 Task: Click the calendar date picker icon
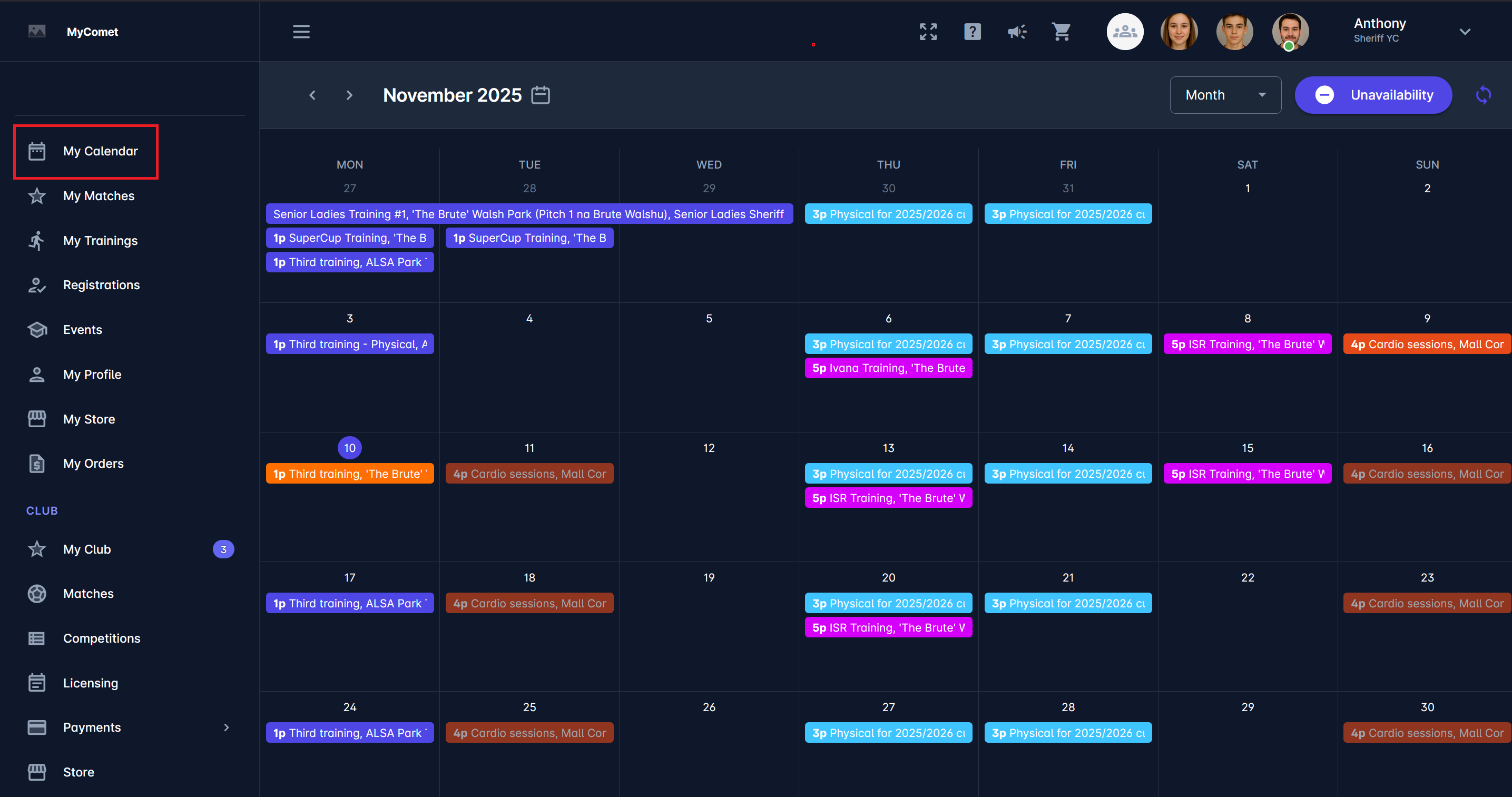(540, 95)
